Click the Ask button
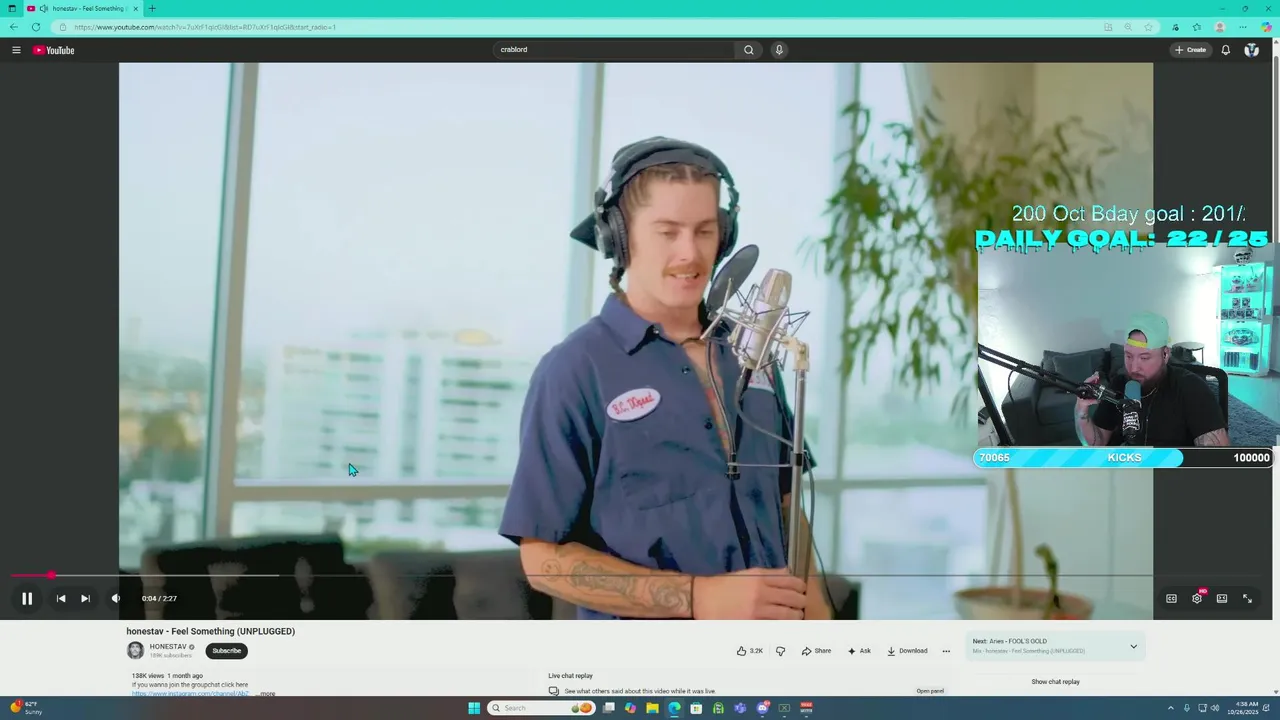 (859, 651)
